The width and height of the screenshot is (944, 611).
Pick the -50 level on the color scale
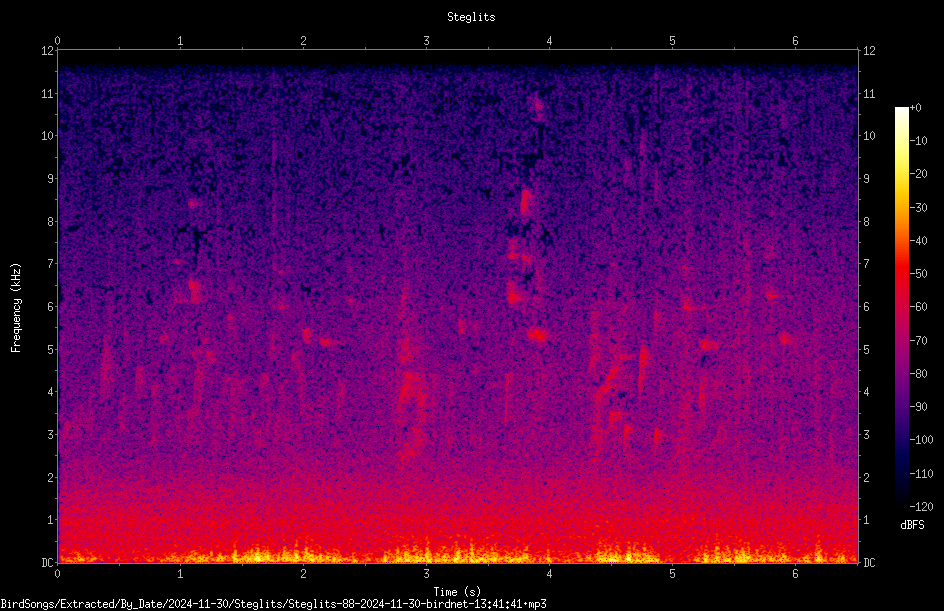coord(918,273)
